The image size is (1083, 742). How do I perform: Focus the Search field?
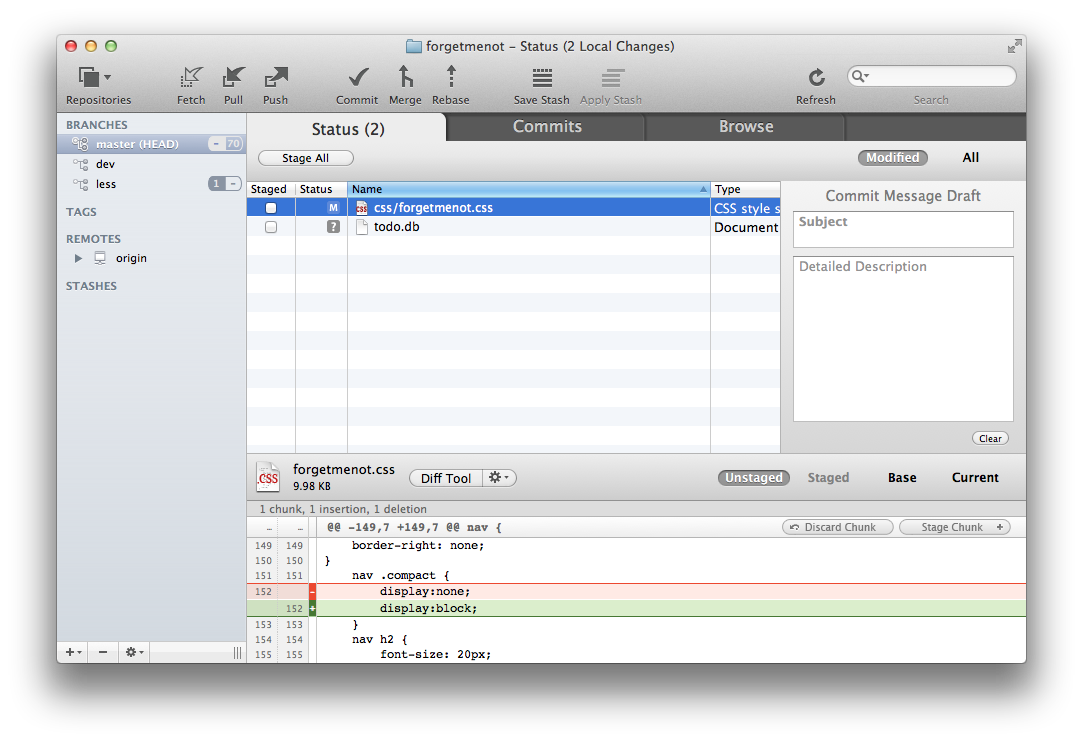pos(932,76)
